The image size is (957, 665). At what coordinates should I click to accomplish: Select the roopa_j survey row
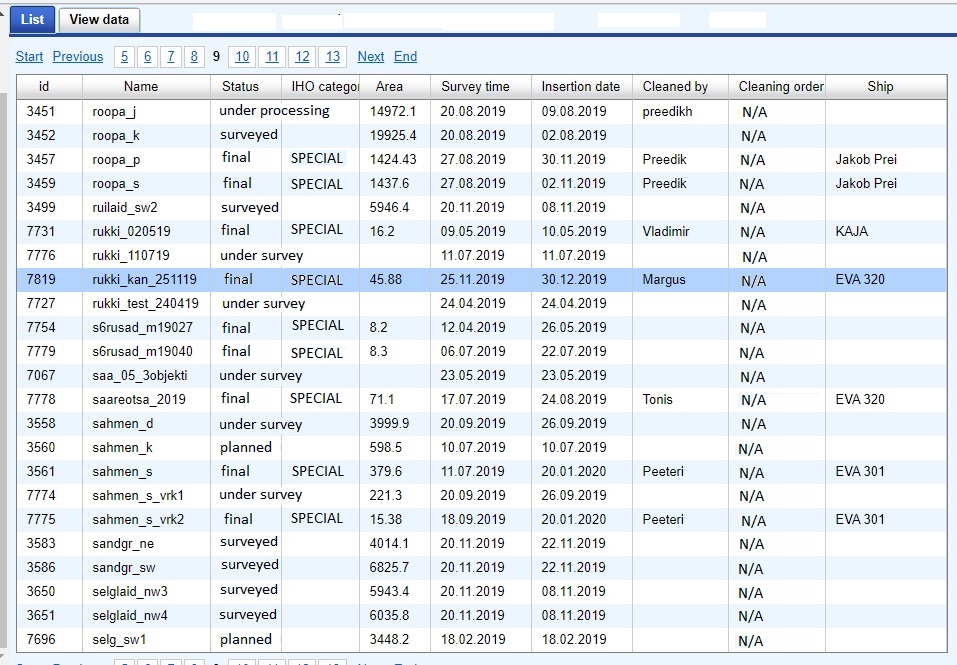pos(114,112)
